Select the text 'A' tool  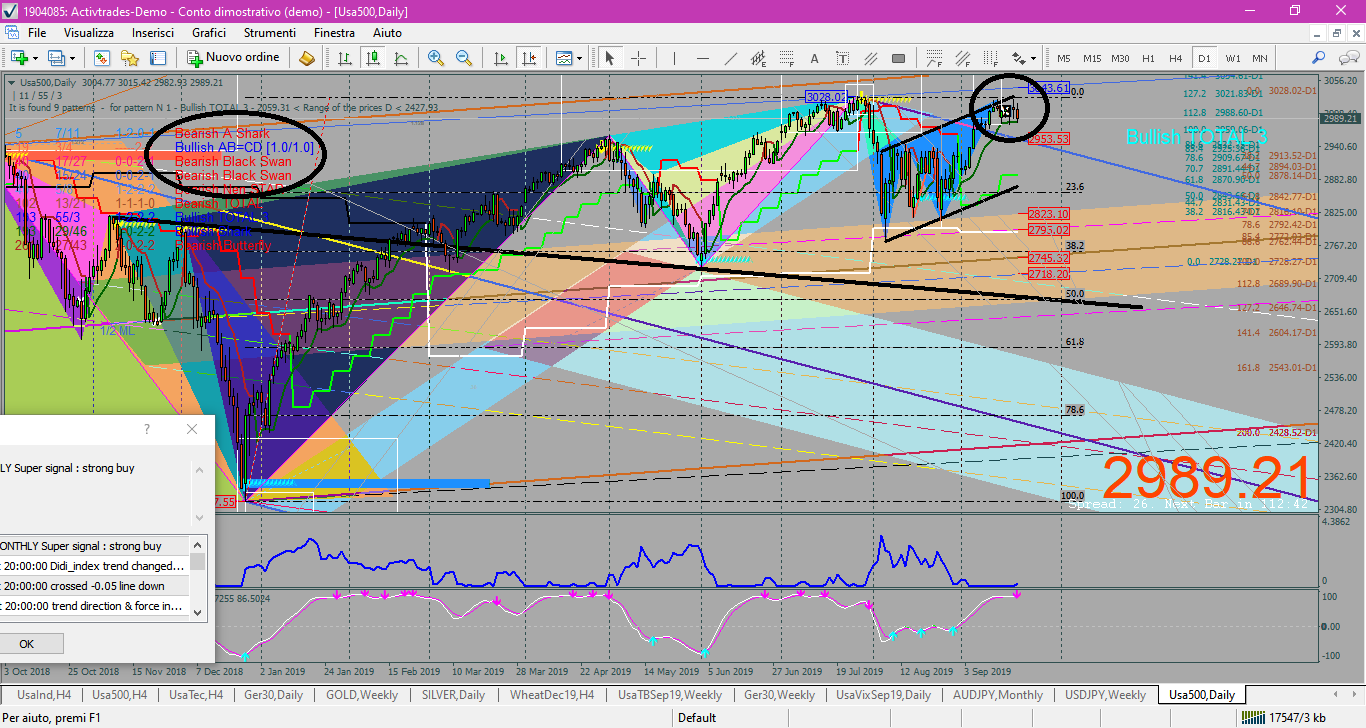pos(814,58)
